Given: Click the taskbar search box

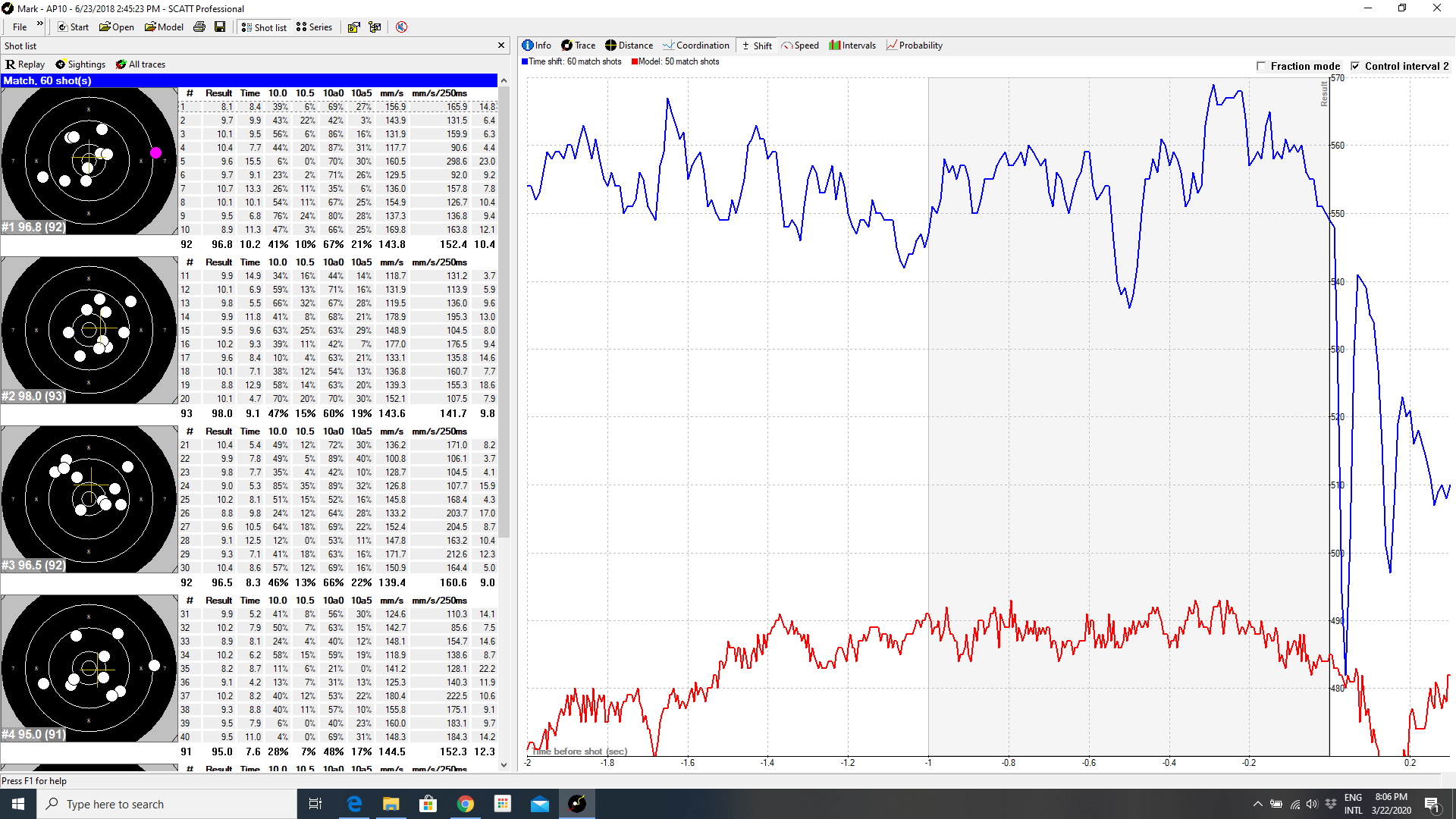Looking at the screenshot, I should (x=167, y=804).
